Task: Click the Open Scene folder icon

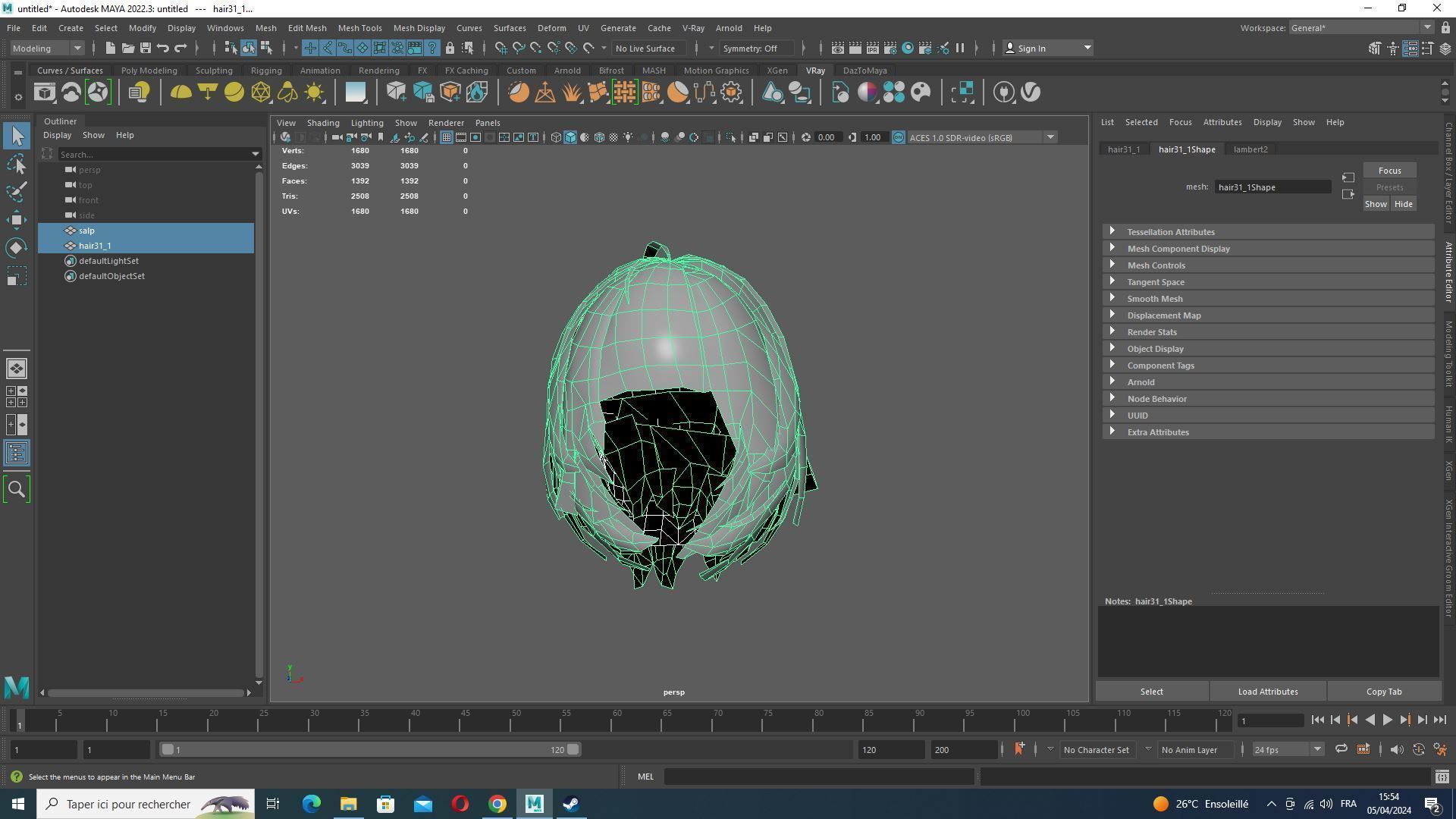Action: point(127,48)
